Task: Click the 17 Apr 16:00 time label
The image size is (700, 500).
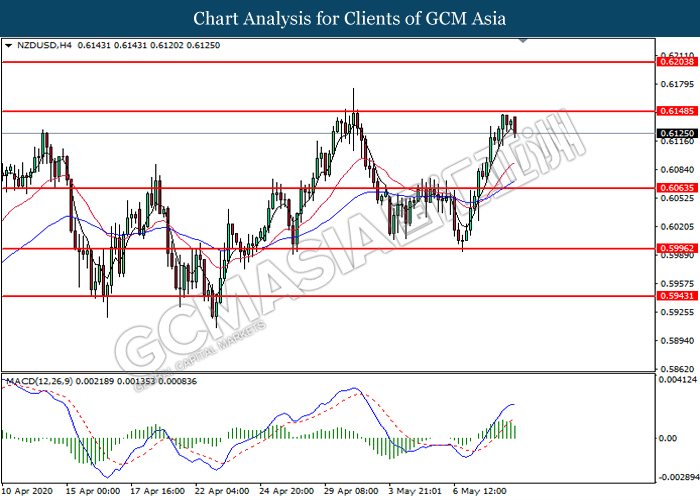Action: 158,491
